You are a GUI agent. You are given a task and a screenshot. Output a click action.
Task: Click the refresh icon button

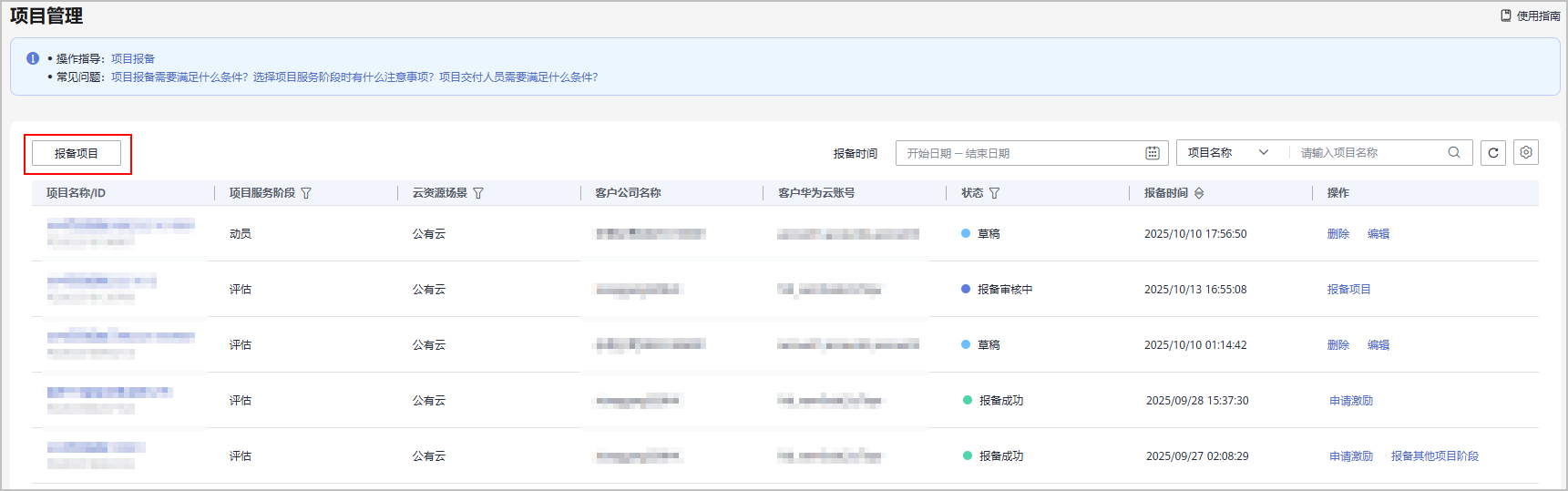(1492, 153)
